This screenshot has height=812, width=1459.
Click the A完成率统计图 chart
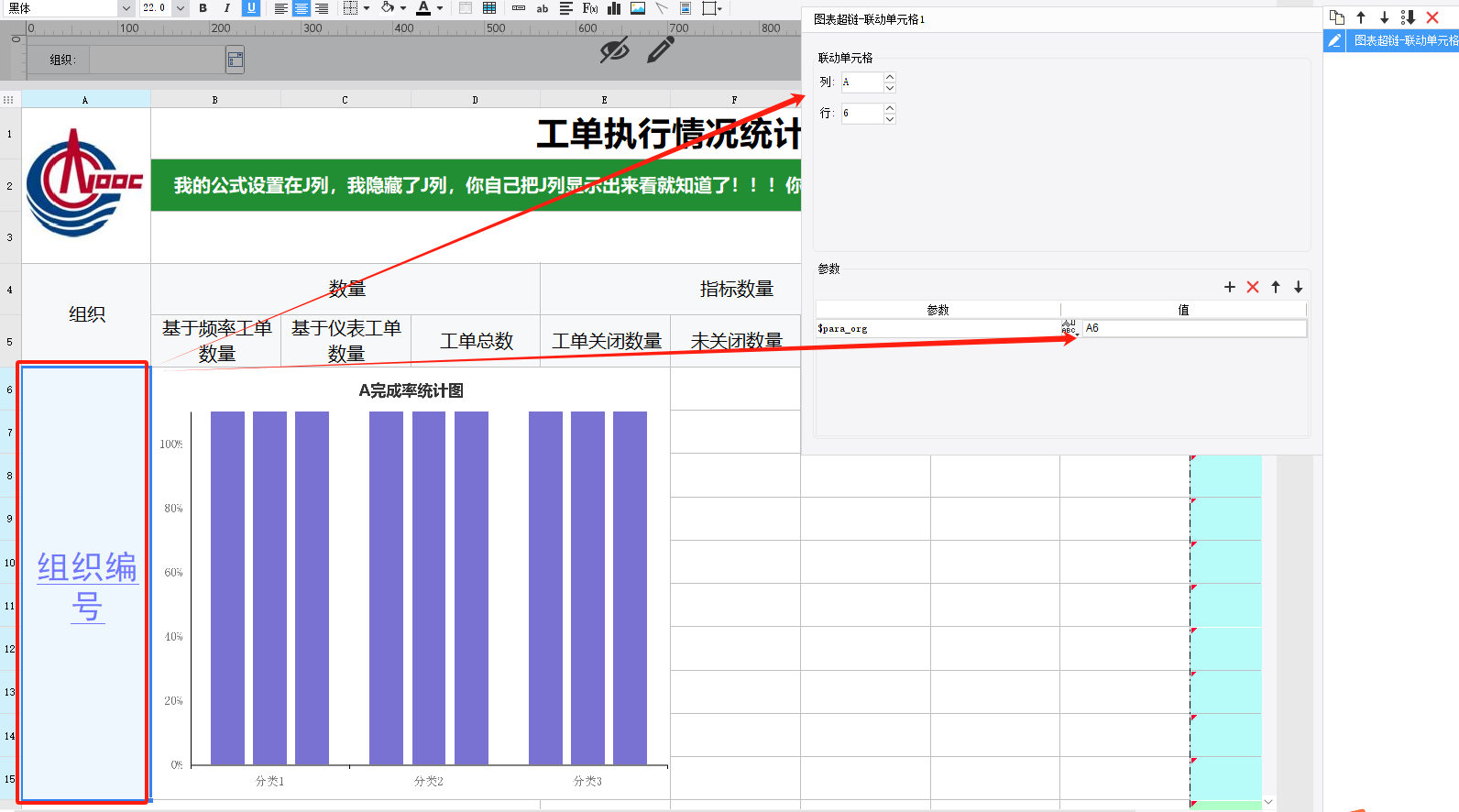click(411, 584)
